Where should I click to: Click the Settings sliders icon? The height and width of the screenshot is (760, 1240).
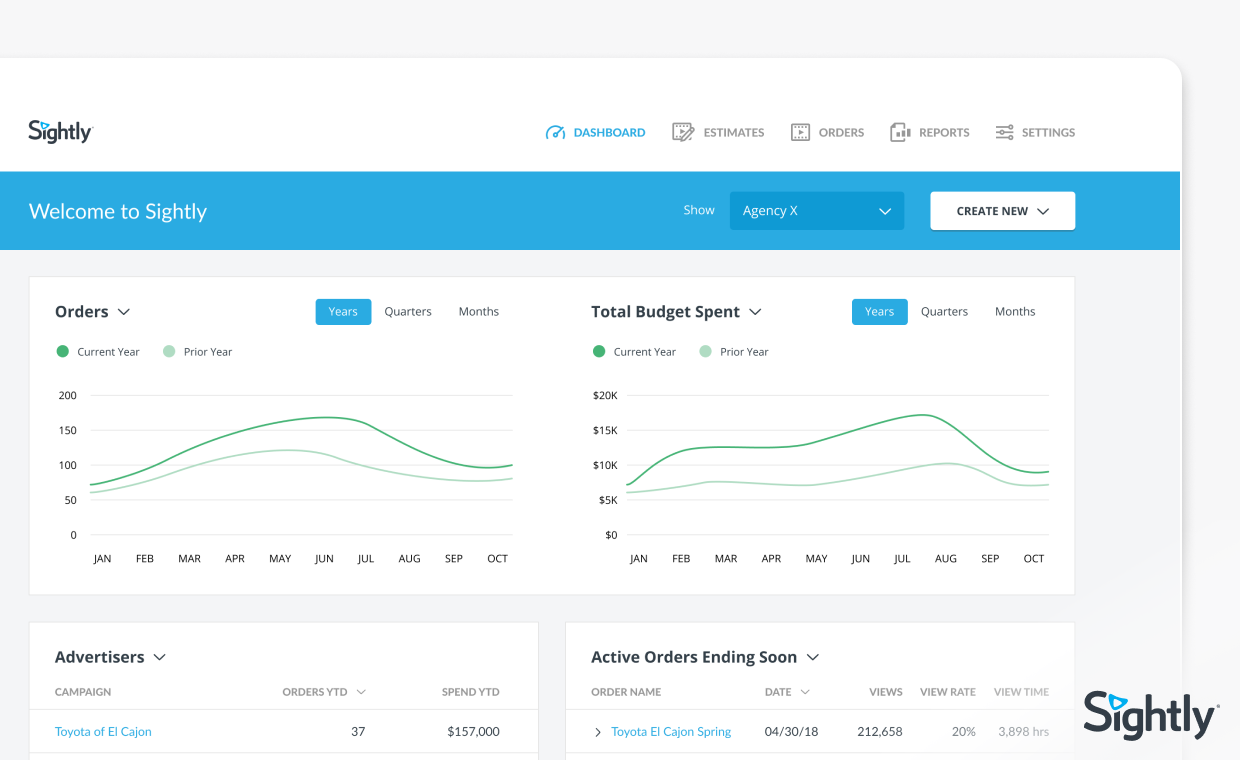(x=1004, y=132)
